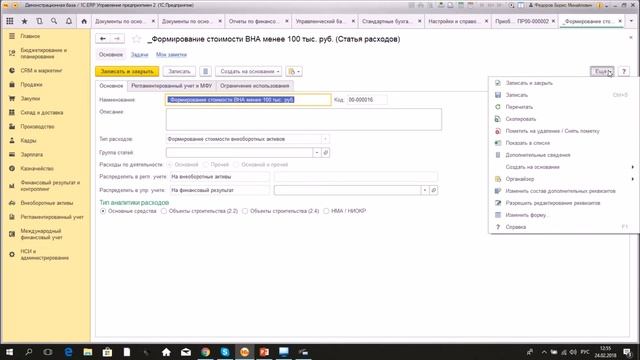Switch to Ограничения использования tab
The image size is (640, 360).
255,86
